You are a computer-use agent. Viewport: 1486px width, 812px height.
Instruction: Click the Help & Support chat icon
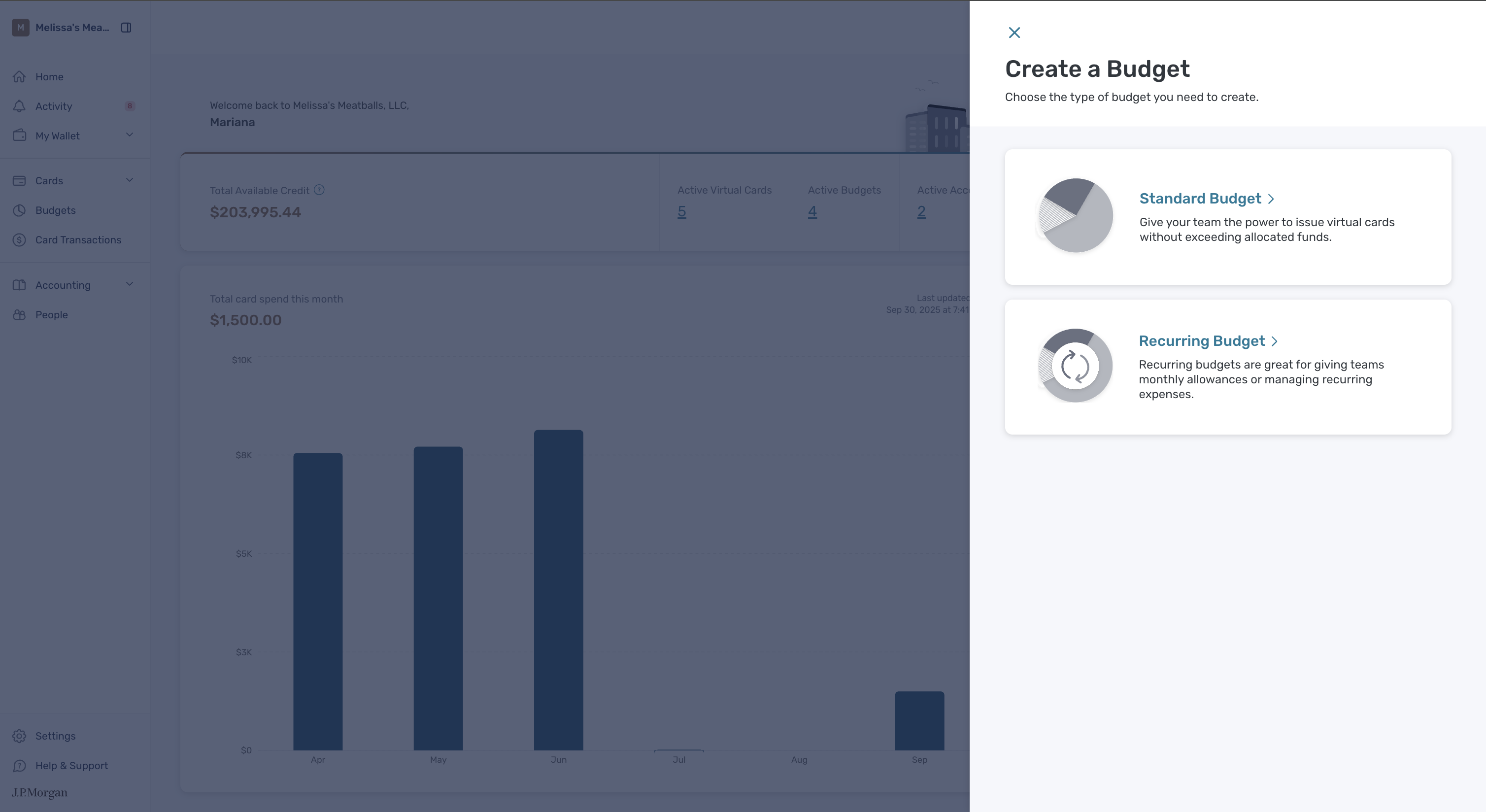20,766
